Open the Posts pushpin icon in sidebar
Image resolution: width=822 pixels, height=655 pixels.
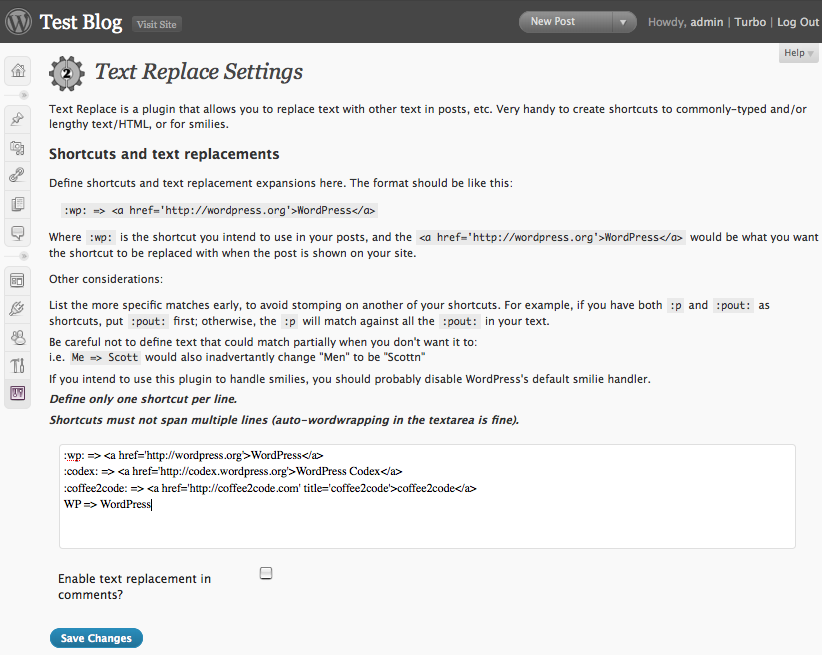coord(18,120)
